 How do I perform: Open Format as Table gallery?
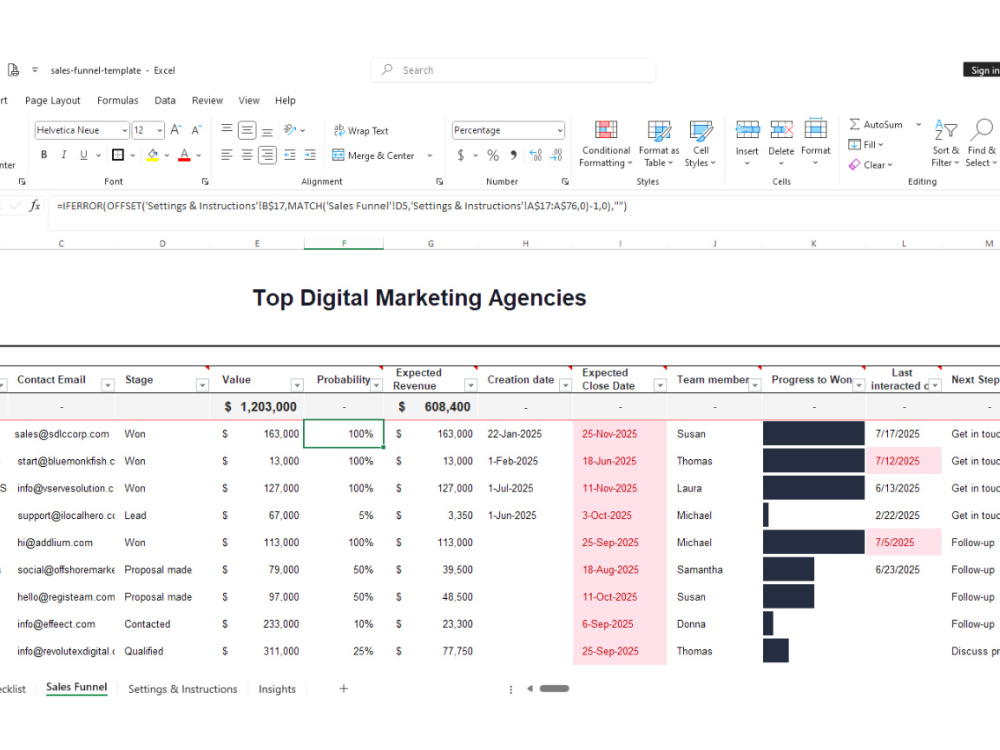click(x=659, y=143)
